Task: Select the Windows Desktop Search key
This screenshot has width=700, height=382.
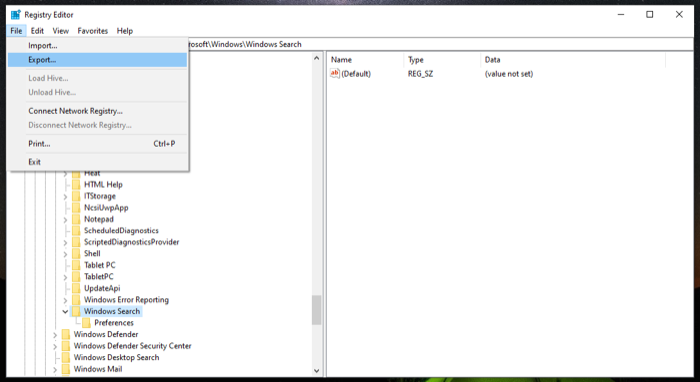Action: tap(117, 358)
